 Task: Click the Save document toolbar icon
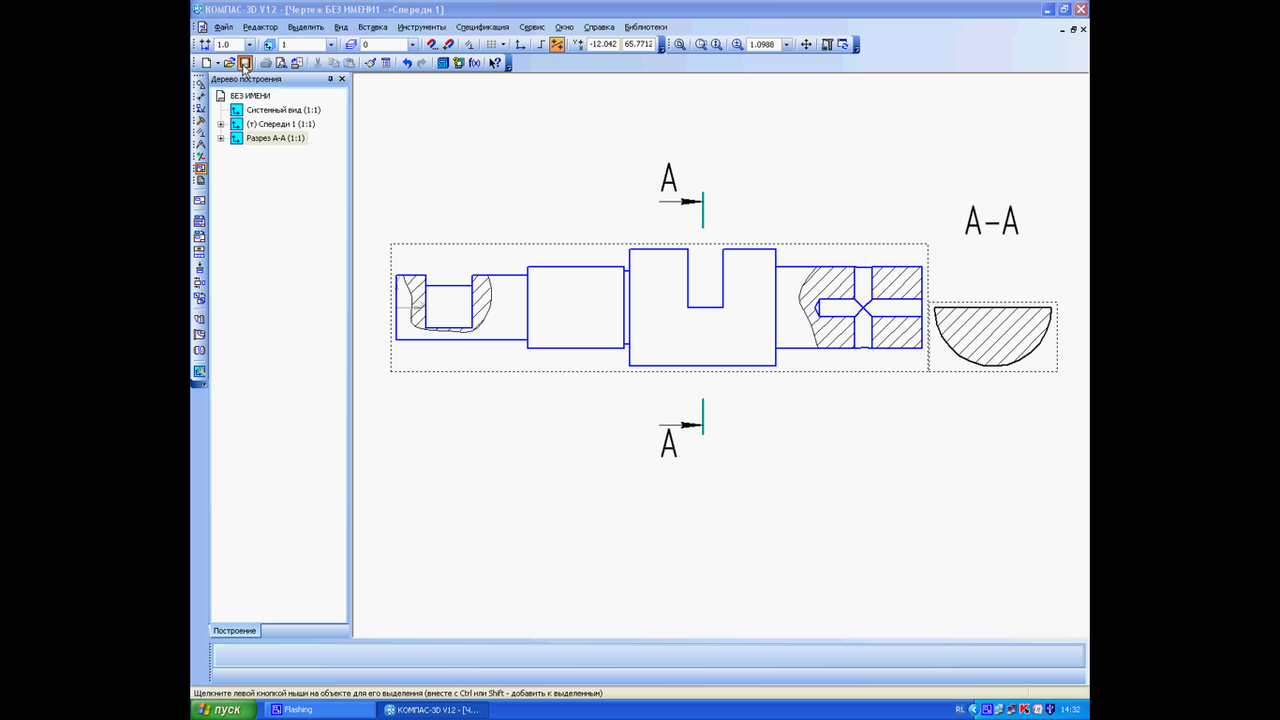point(245,63)
